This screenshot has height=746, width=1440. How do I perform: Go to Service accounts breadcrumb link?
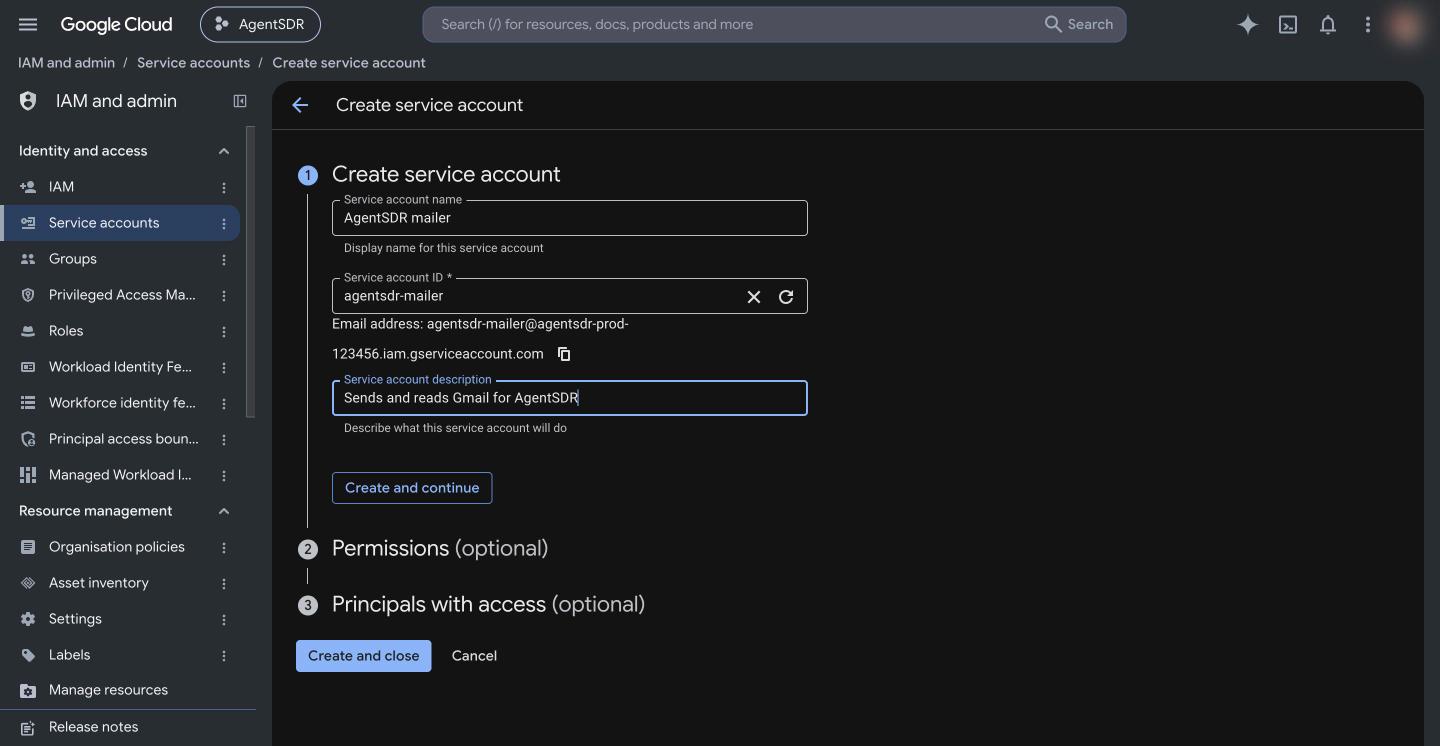(193, 62)
